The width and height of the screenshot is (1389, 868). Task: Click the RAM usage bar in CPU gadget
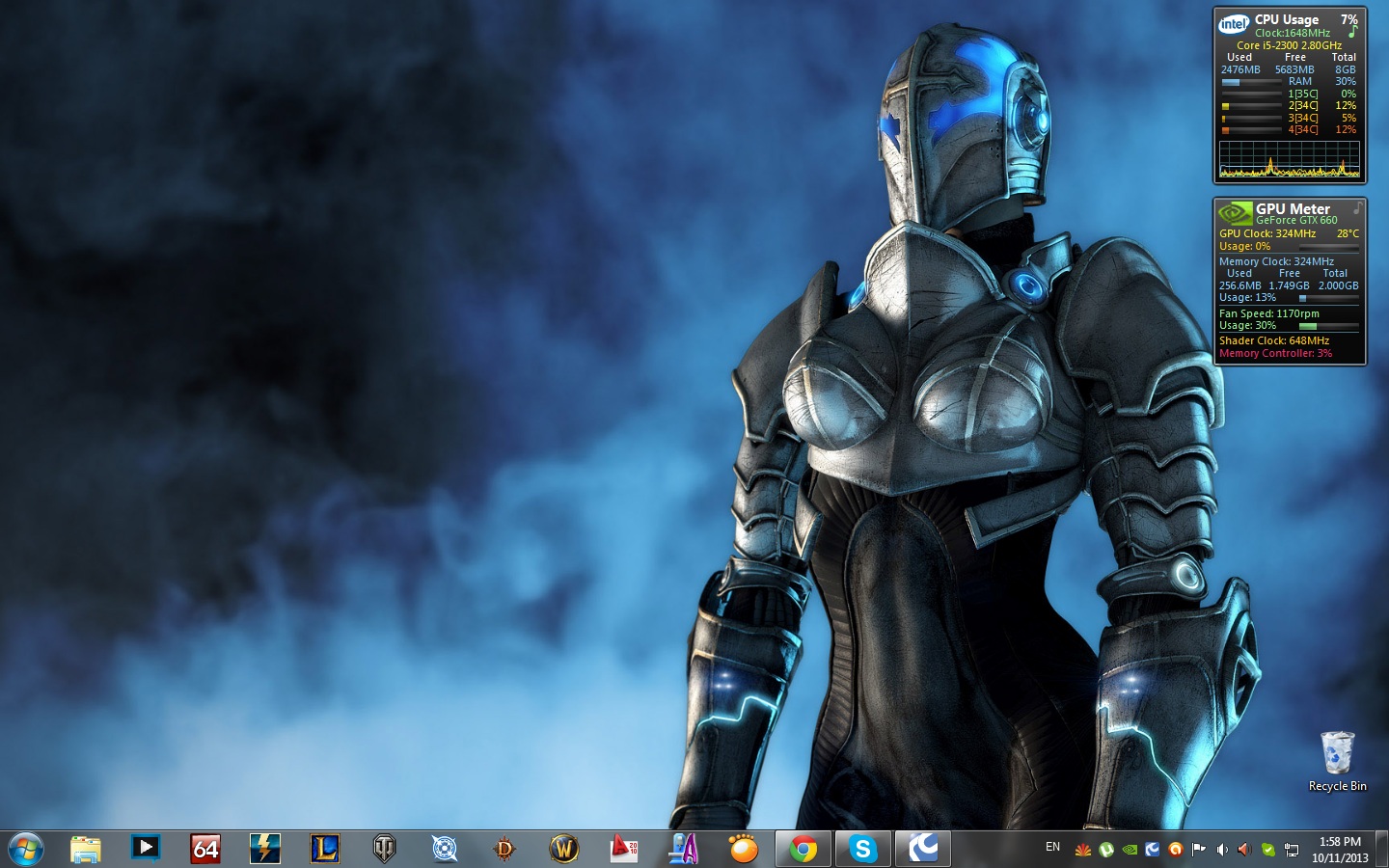(1251, 82)
